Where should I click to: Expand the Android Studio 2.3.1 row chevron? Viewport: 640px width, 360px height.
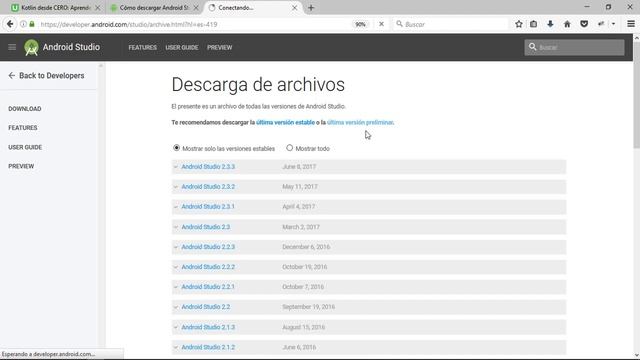pyautogui.click(x=176, y=207)
